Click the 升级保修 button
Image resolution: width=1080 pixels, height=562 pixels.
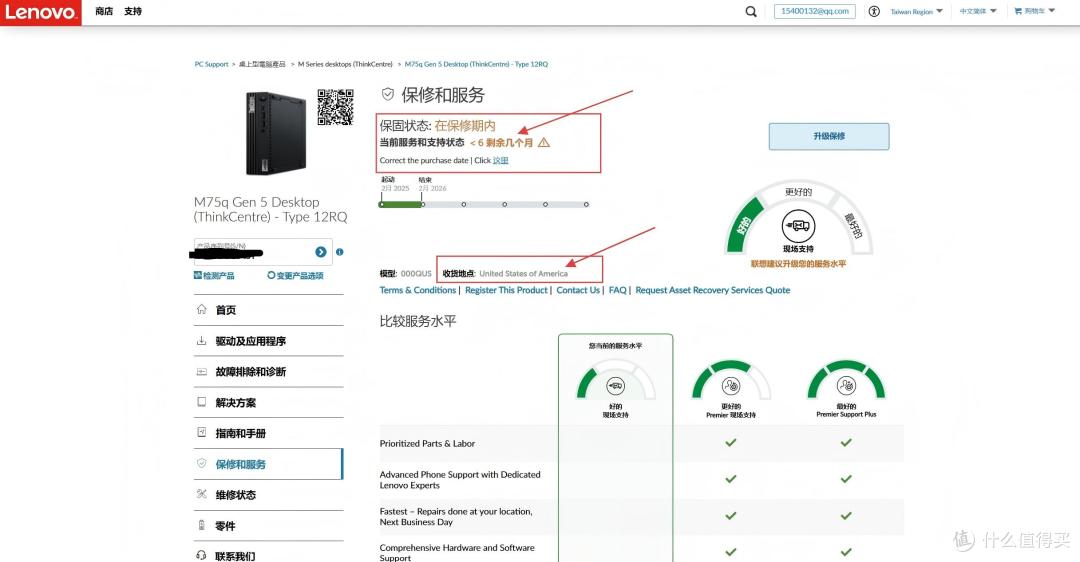coord(829,136)
